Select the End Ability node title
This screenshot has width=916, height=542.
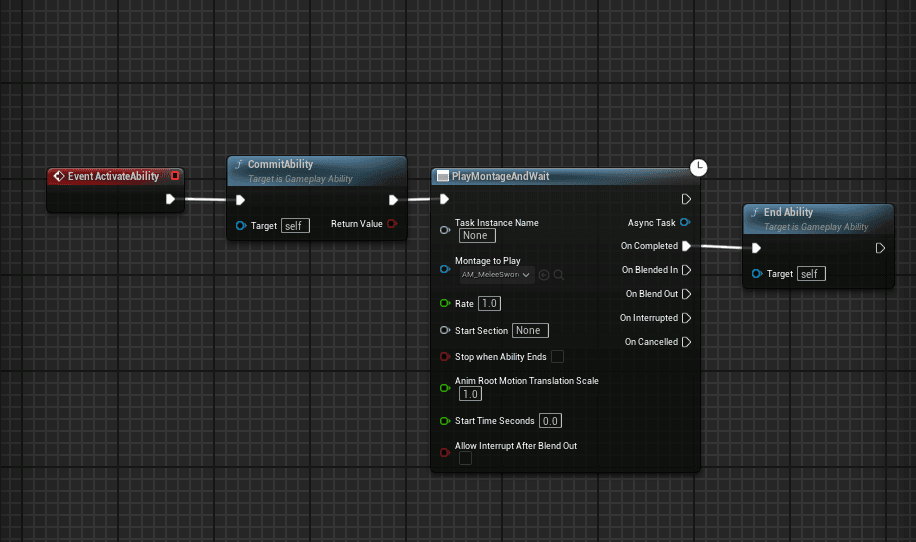pyautogui.click(x=788, y=212)
